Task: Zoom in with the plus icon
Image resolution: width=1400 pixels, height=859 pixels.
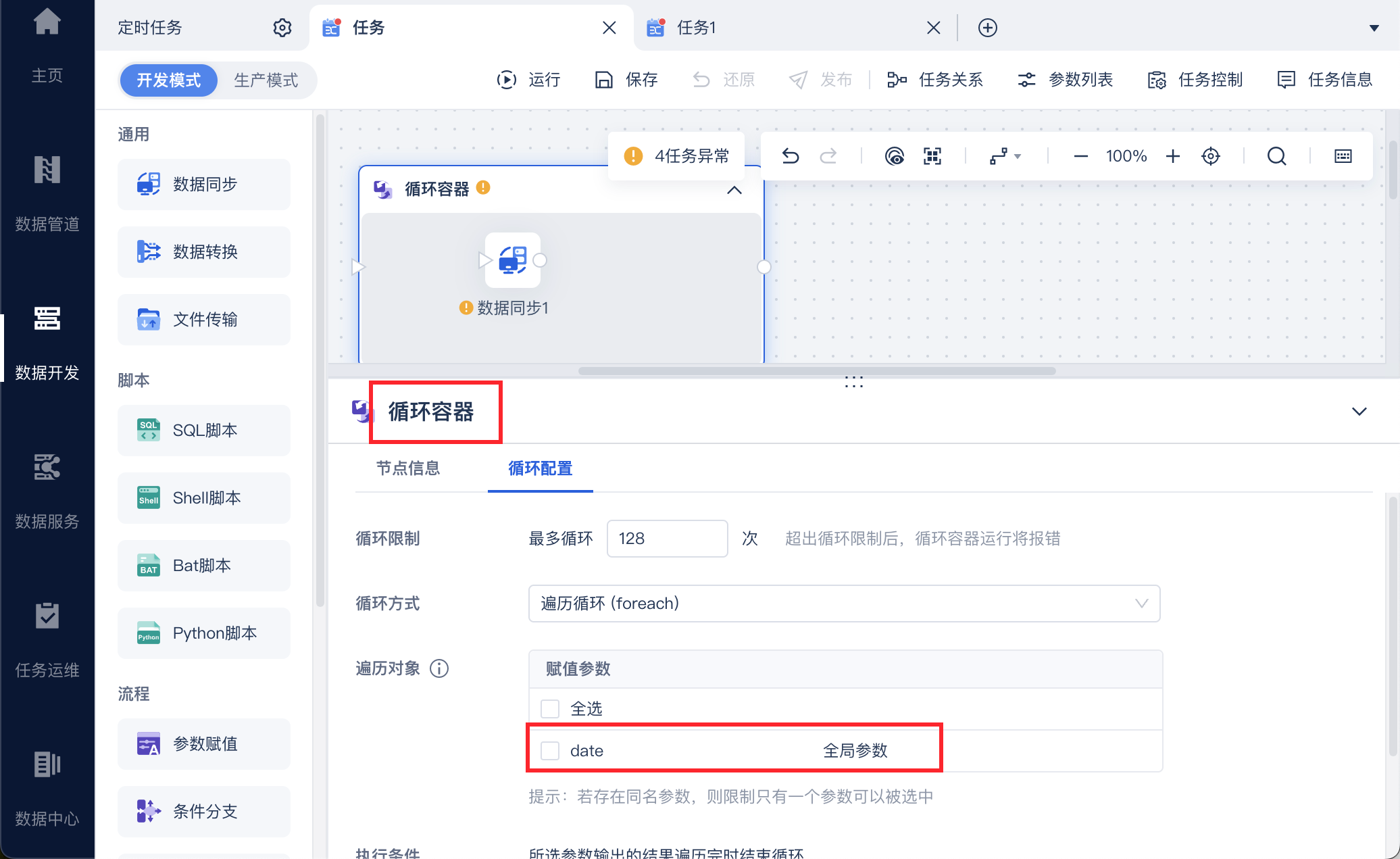Action: click(1173, 156)
